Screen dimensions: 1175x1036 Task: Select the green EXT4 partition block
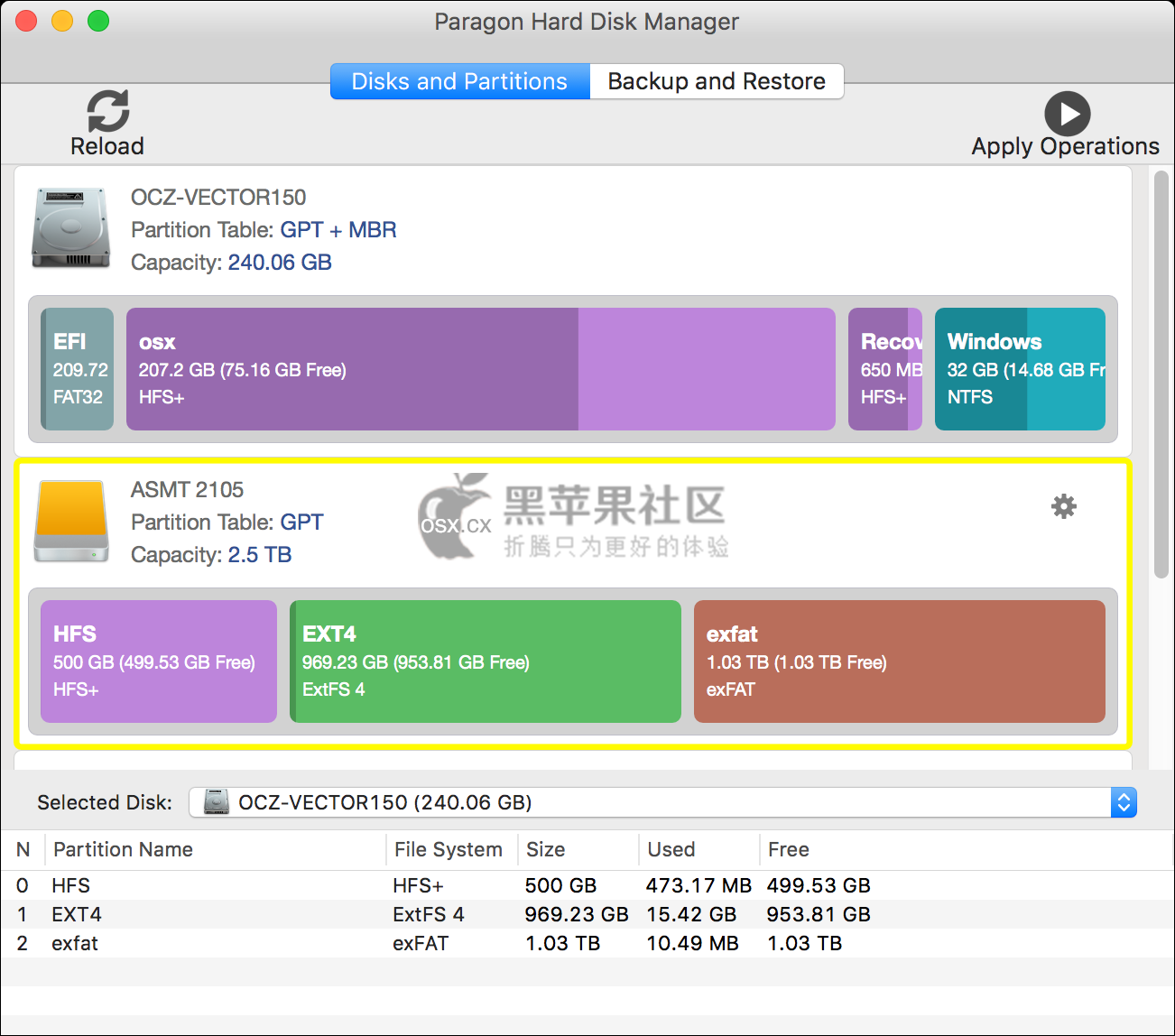point(486,661)
